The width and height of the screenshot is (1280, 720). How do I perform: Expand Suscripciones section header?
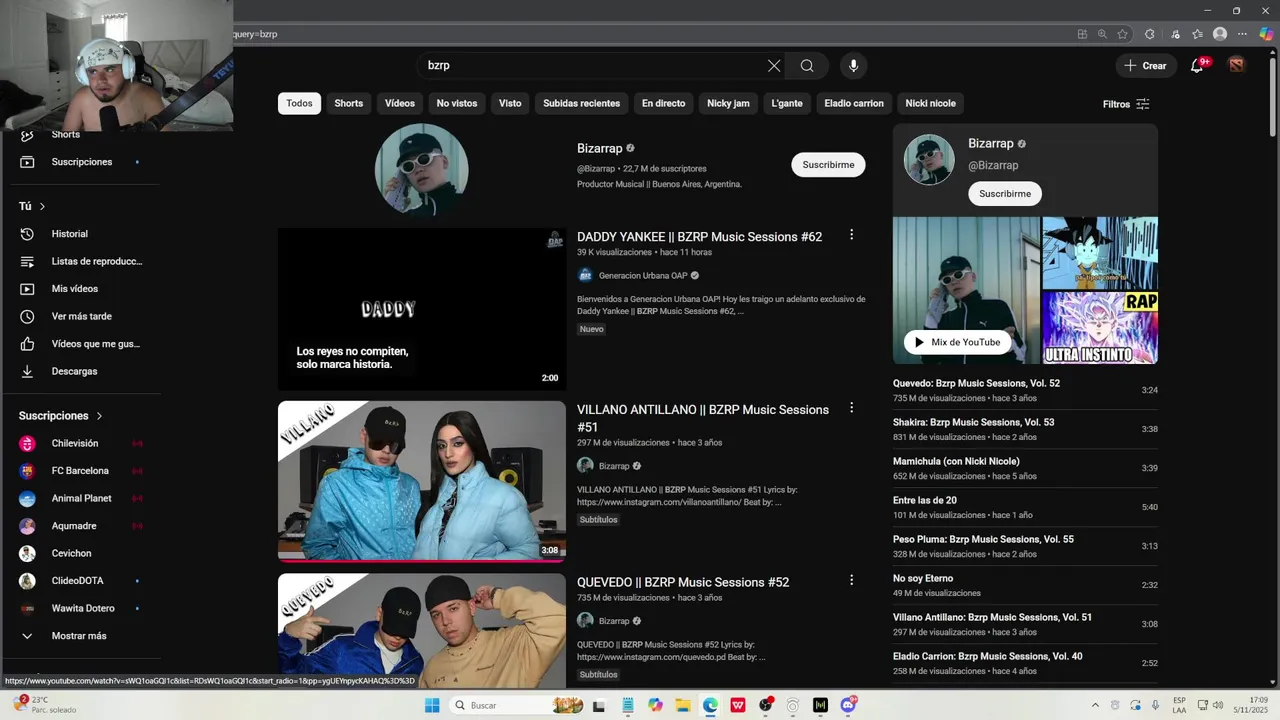61,416
